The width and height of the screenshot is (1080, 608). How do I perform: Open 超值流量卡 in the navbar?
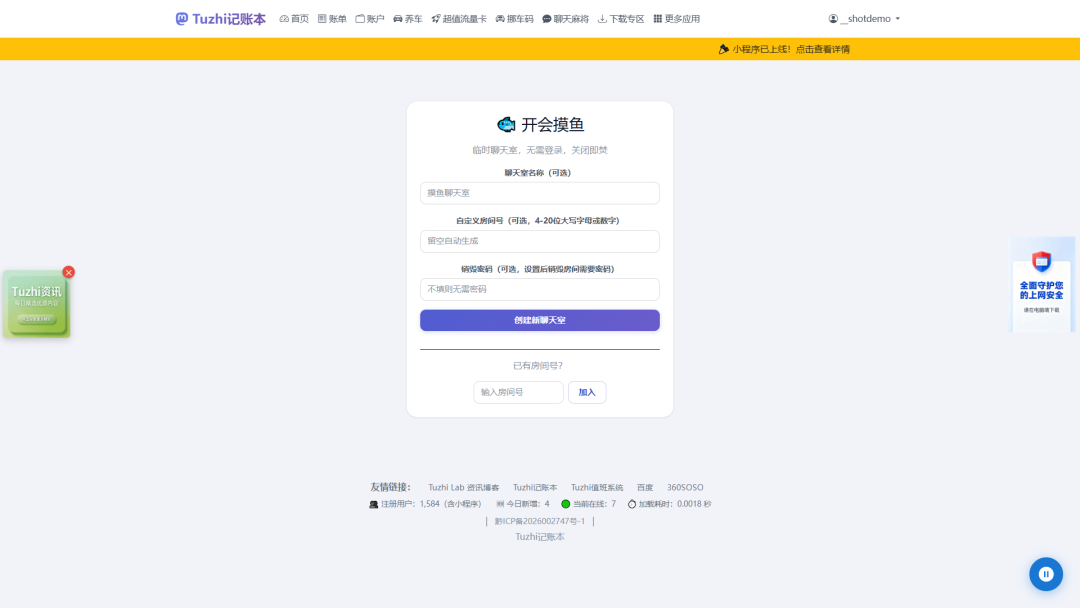(x=459, y=19)
